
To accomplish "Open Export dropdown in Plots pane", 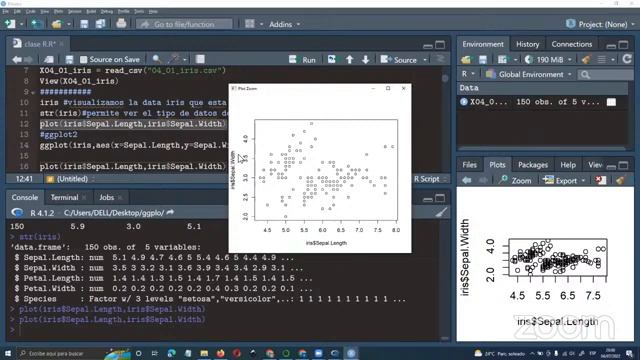I will point(564,180).
